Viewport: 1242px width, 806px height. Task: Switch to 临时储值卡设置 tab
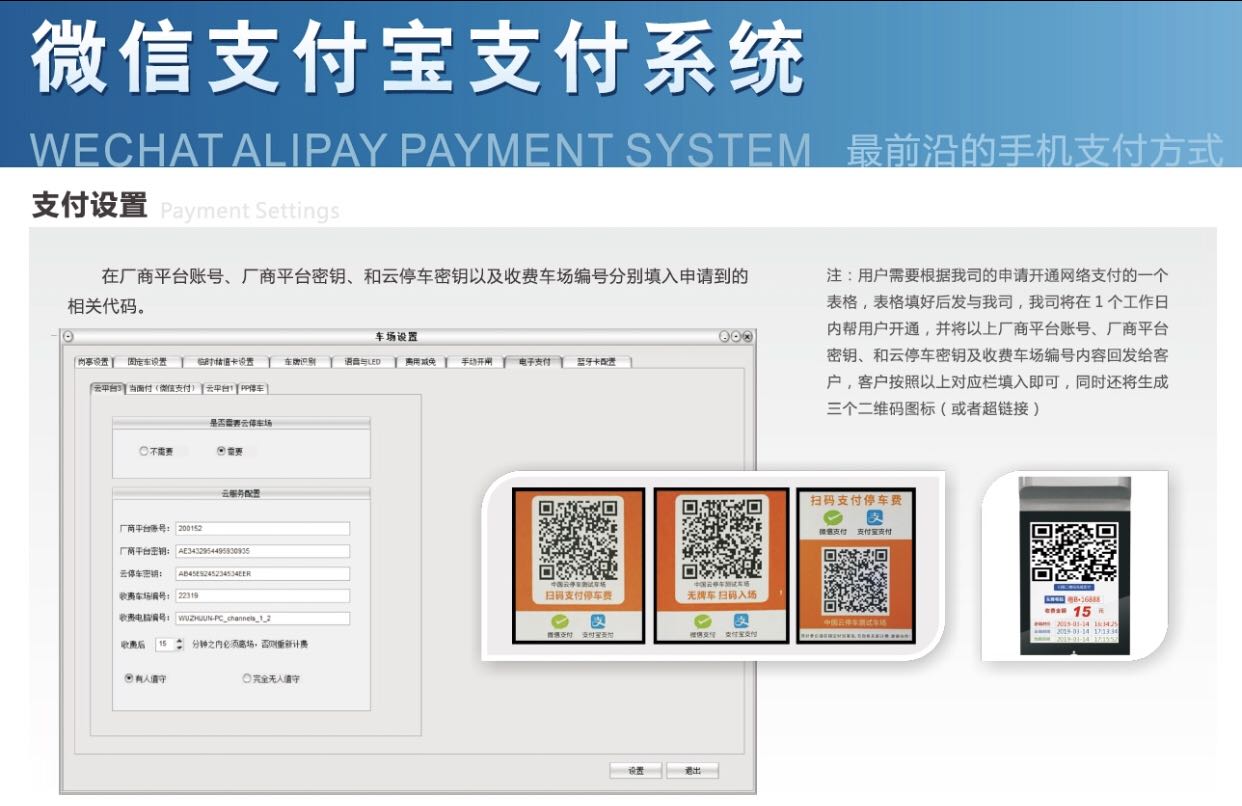tap(225, 362)
